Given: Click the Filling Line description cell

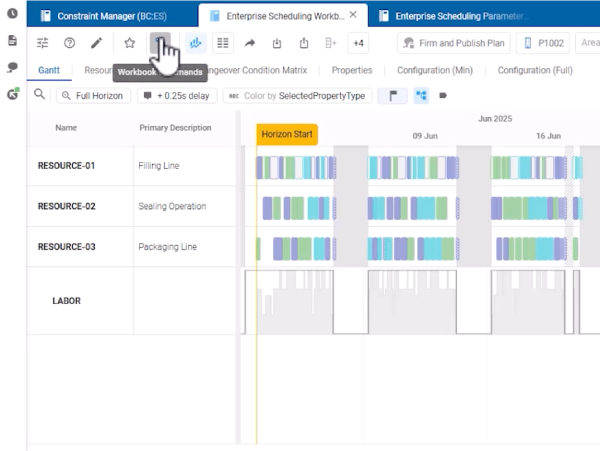Looking at the screenshot, I should [185, 166].
